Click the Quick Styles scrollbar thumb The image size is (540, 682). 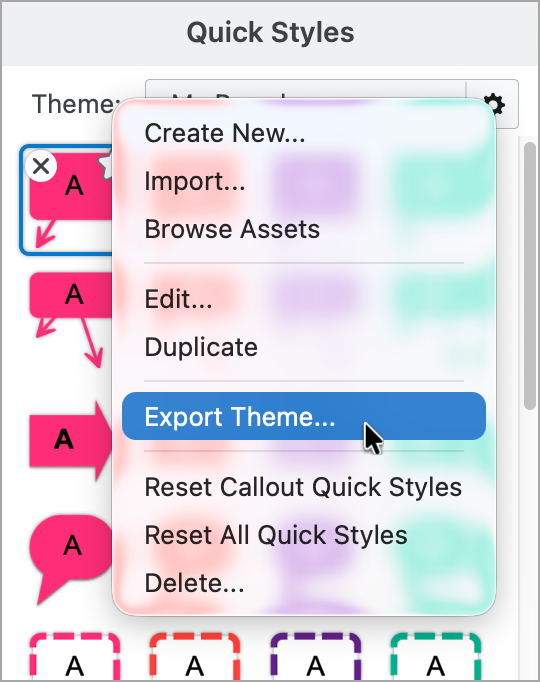[x=530, y=276]
